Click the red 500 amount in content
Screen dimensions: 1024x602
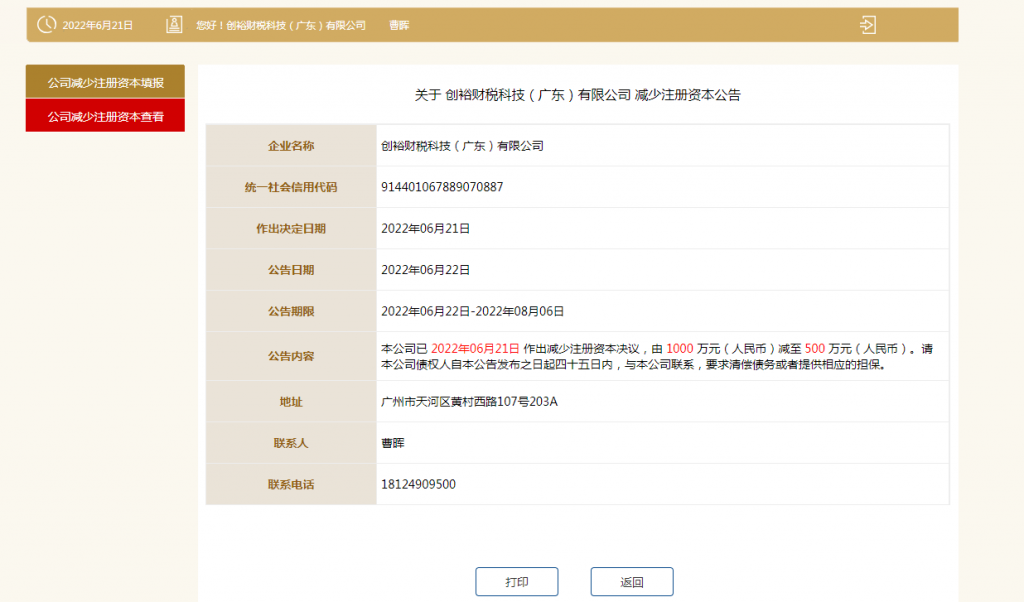814,349
